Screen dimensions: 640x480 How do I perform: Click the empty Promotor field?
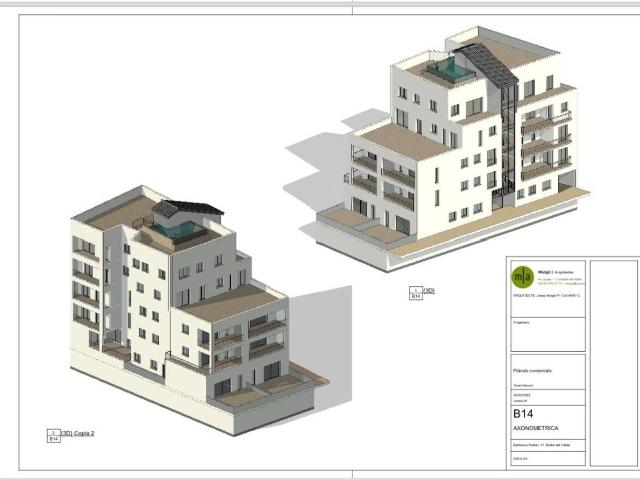click(x=548, y=334)
